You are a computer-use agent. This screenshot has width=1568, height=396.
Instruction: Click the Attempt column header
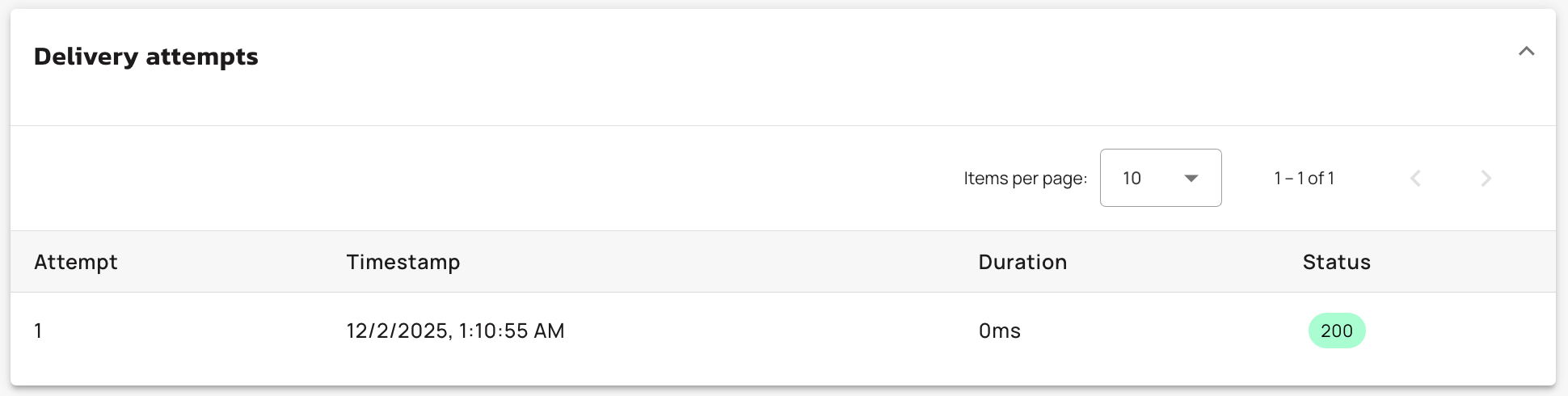76,262
